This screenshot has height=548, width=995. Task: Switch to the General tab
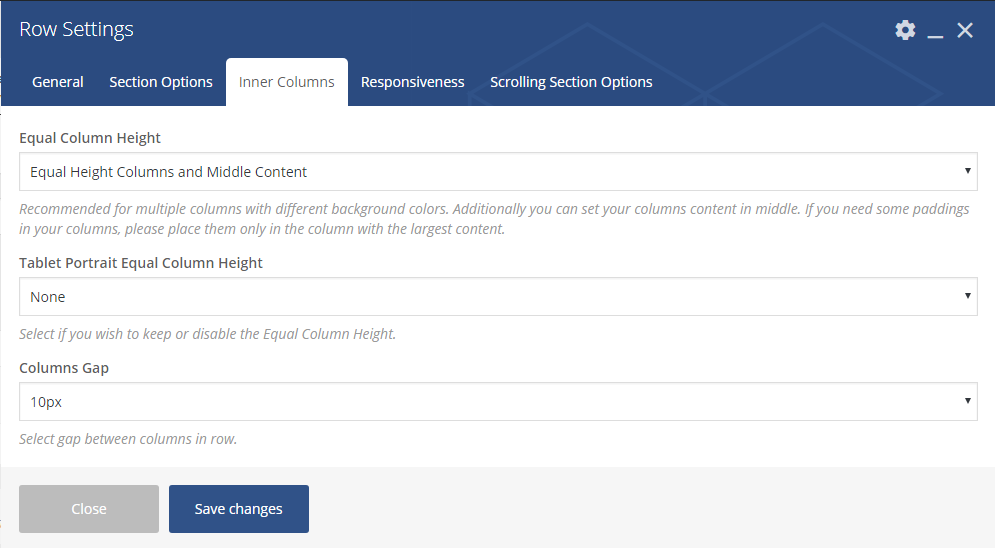(x=58, y=82)
